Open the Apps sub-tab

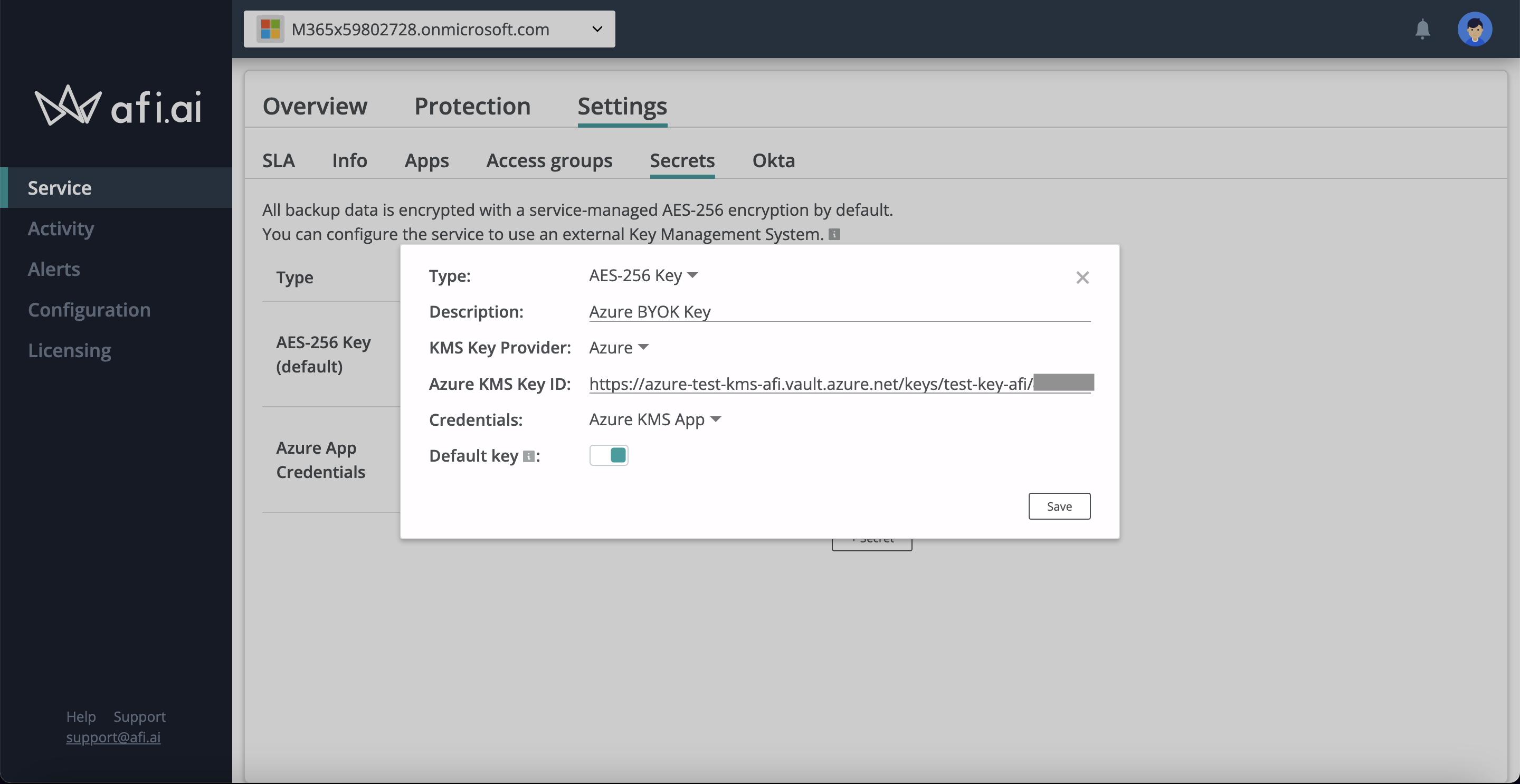point(426,160)
